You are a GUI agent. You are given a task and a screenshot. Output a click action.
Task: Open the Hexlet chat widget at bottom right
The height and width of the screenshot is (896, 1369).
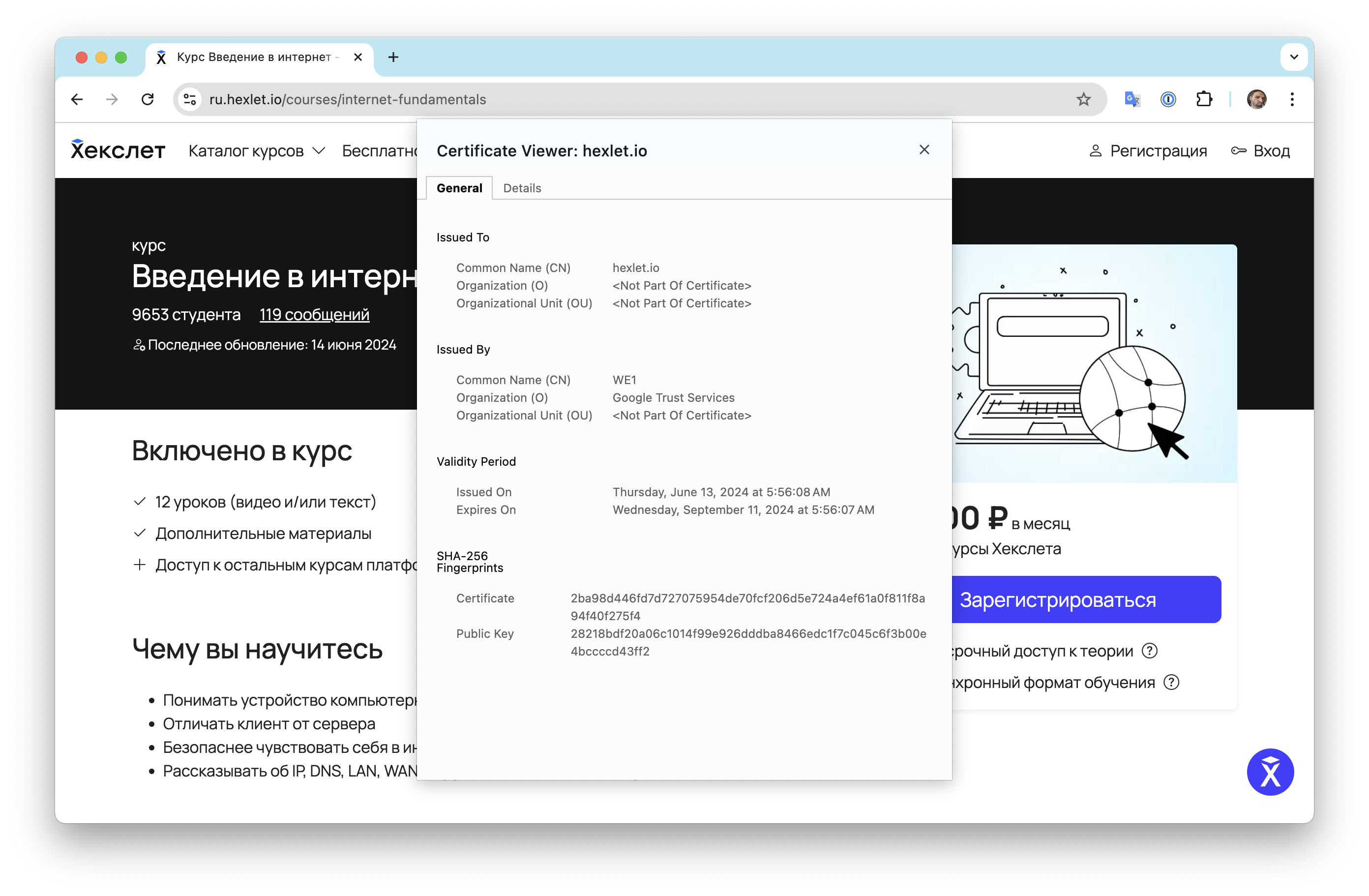click(1270, 772)
